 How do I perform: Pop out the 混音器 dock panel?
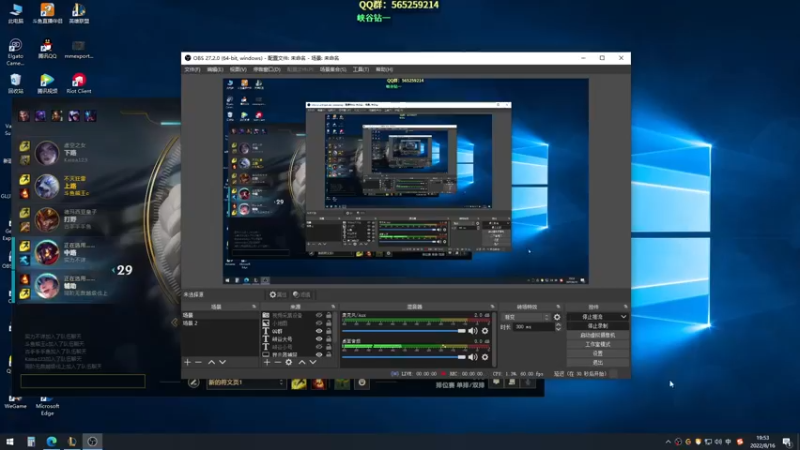(492, 307)
